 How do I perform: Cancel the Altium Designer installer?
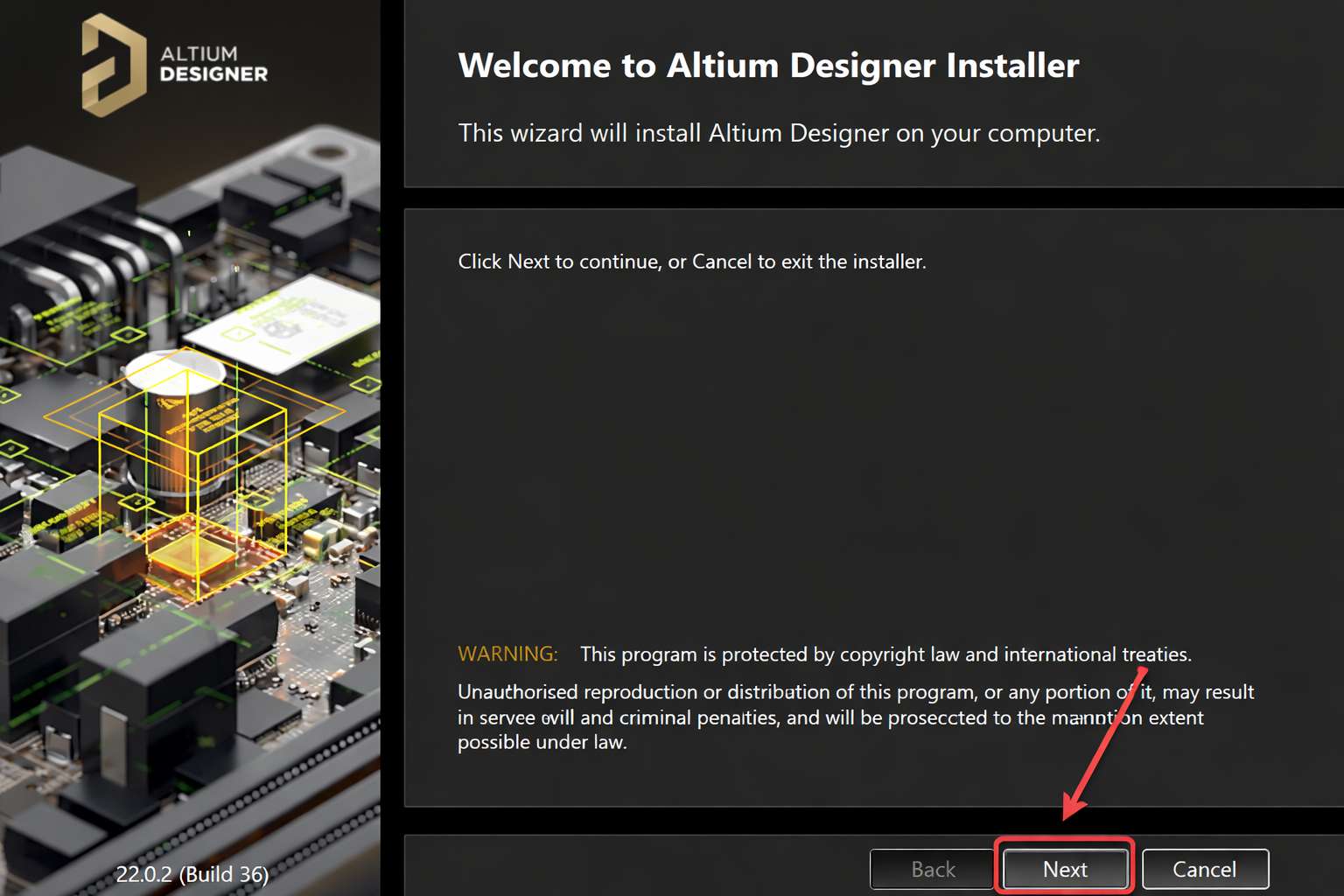click(x=1205, y=869)
